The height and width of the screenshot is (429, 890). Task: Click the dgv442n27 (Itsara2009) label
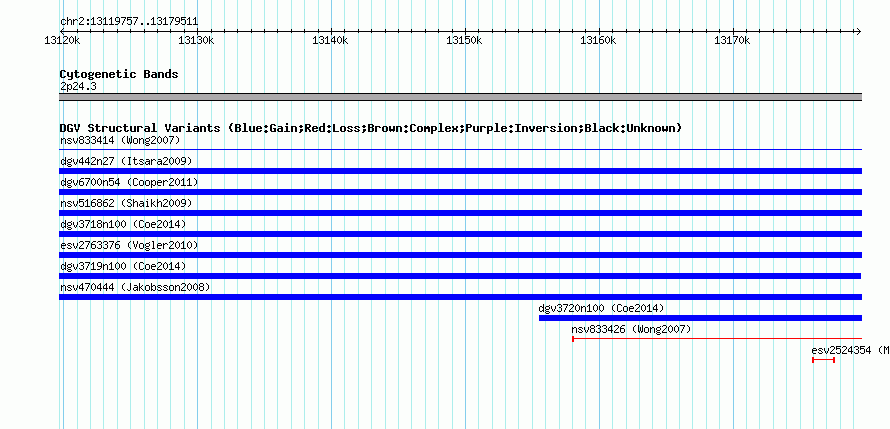pyautogui.click(x=126, y=161)
